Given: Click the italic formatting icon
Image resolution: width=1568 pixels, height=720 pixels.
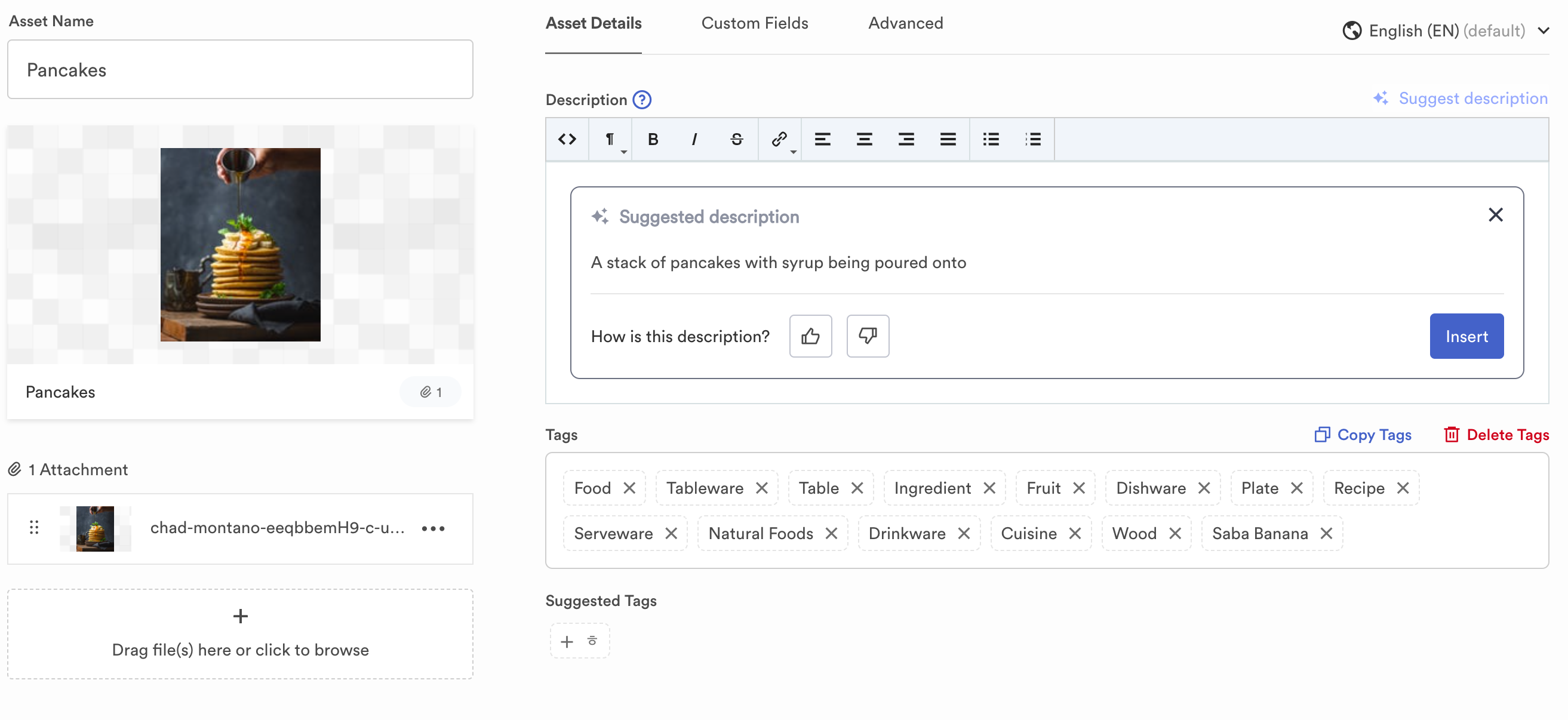Looking at the screenshot, I should coord(695,140).
